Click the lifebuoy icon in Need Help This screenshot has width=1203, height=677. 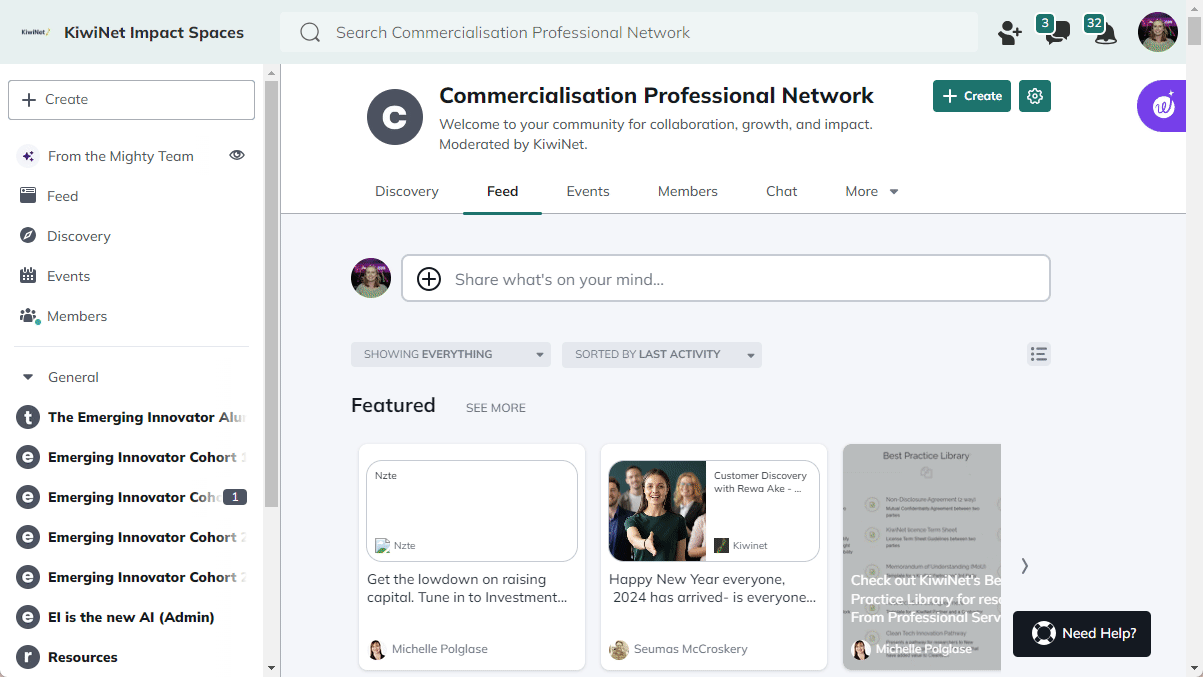click(x=1044, y=634)
